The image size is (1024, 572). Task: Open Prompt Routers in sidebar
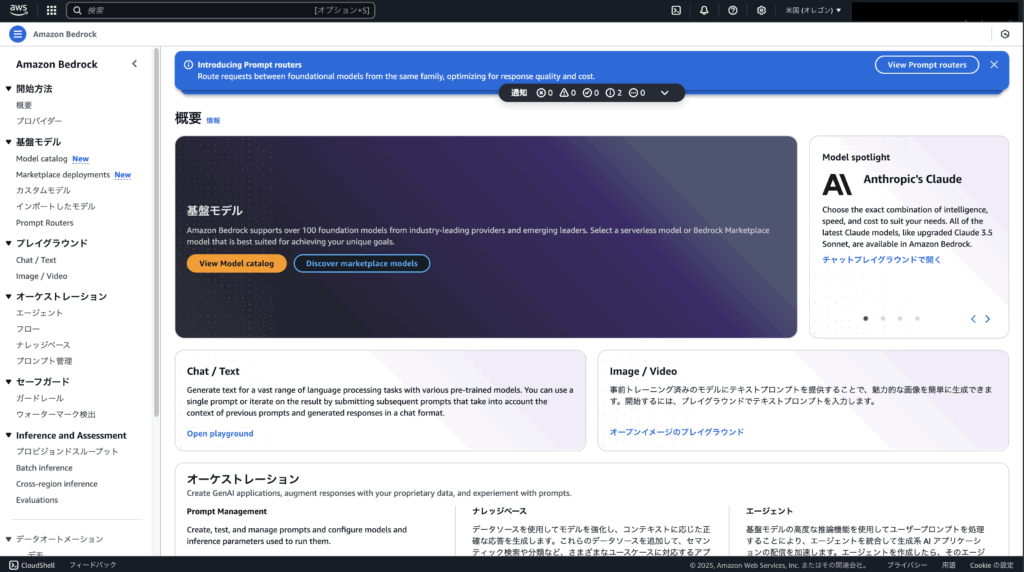44,223
